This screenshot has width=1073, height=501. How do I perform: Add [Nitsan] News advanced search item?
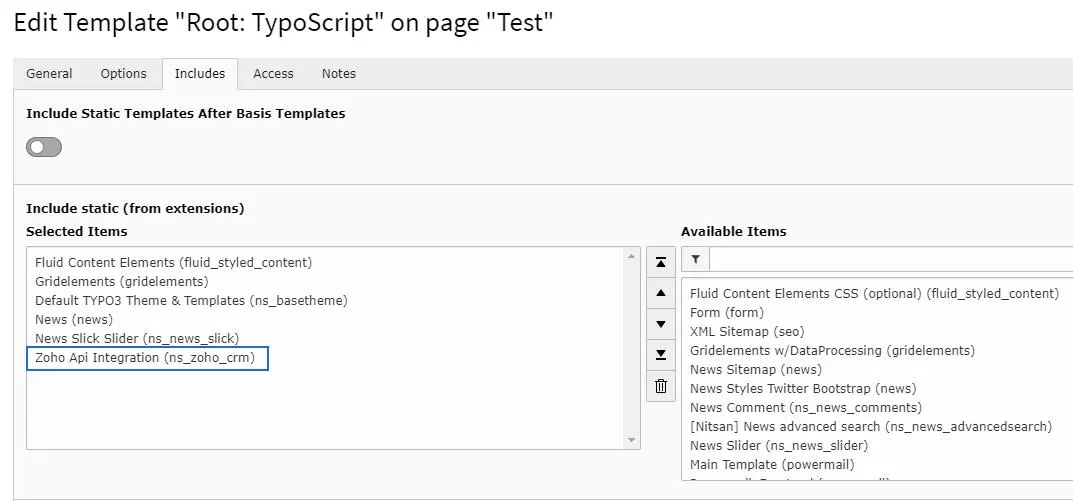coord(870,427)
